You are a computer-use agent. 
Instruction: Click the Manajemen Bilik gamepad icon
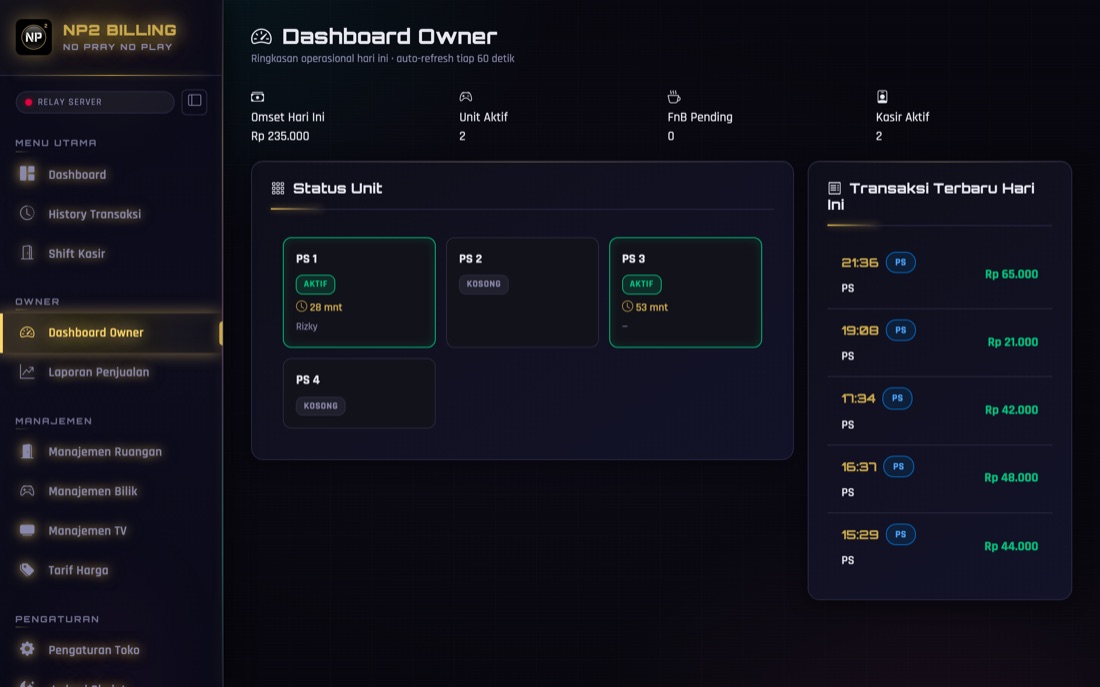coord(27,491)
